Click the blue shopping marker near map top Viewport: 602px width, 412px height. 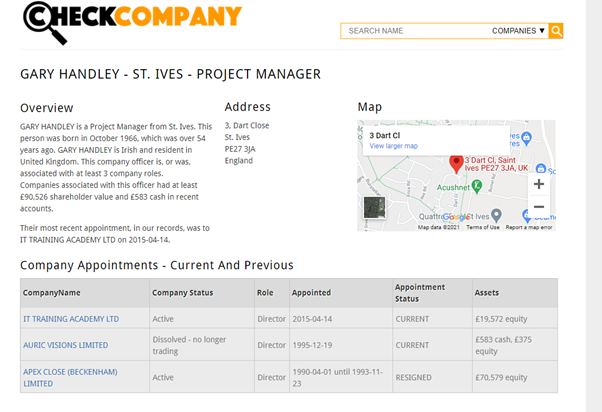(540, 169)
